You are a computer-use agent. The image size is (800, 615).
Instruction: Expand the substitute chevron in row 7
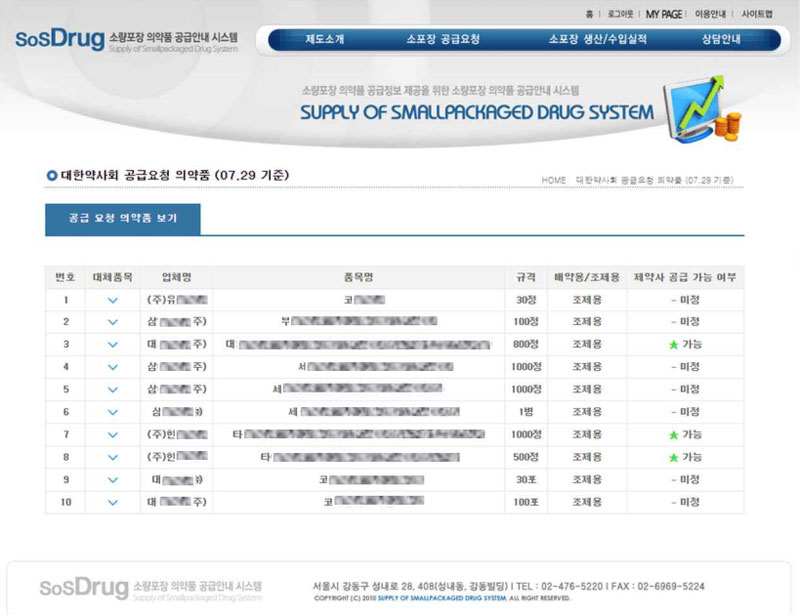(x=113, y=435)
